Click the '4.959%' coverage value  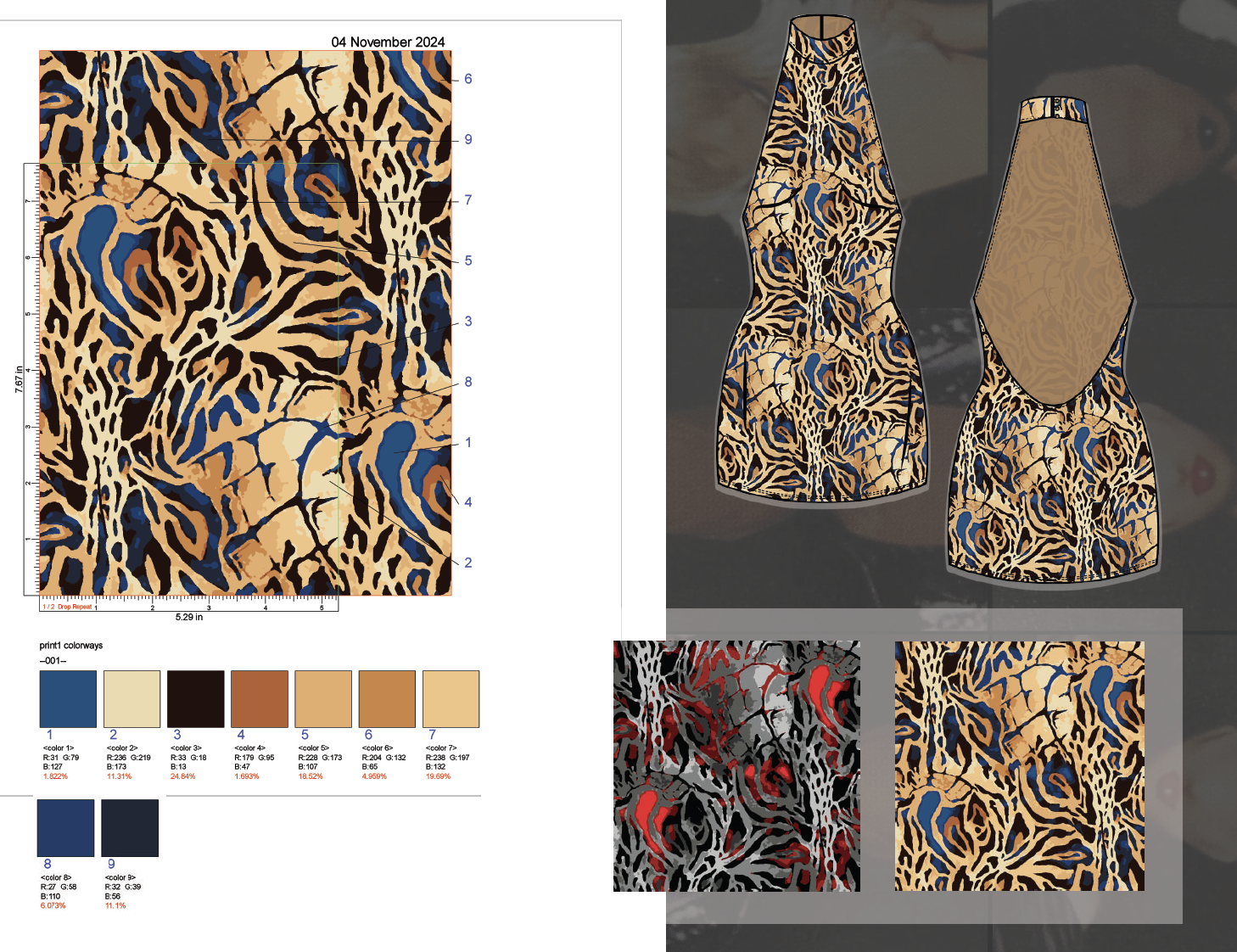click(374, 776)
